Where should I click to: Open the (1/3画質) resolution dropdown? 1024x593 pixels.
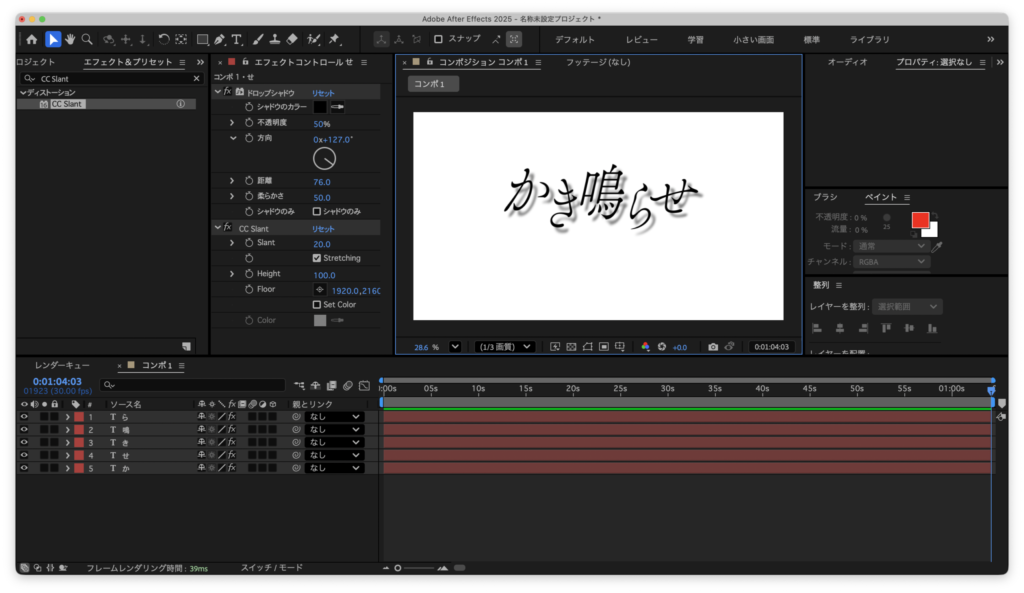504,347
